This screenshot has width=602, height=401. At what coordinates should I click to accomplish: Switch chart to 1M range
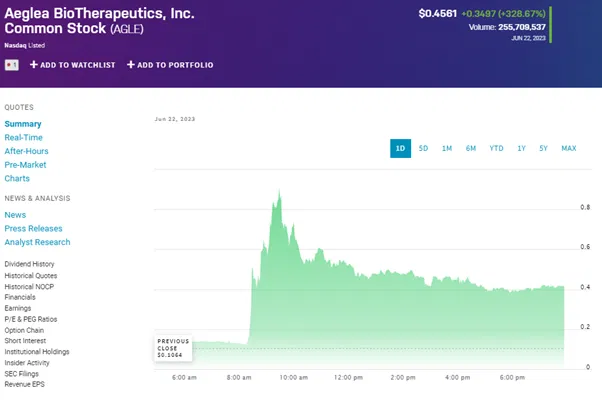click(x=447, y=148)
